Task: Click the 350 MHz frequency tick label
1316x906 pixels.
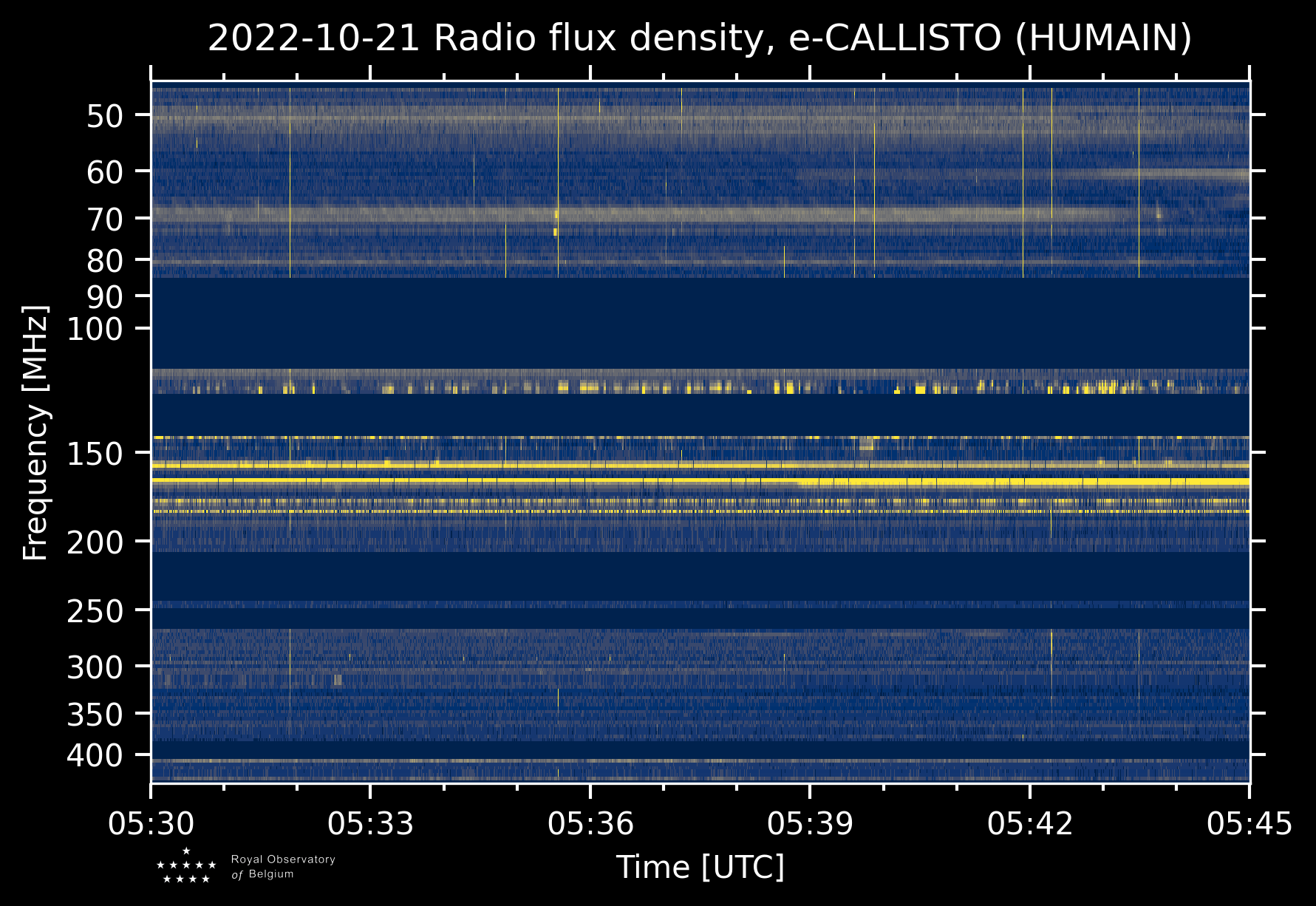Action: (x=95, y=715)
